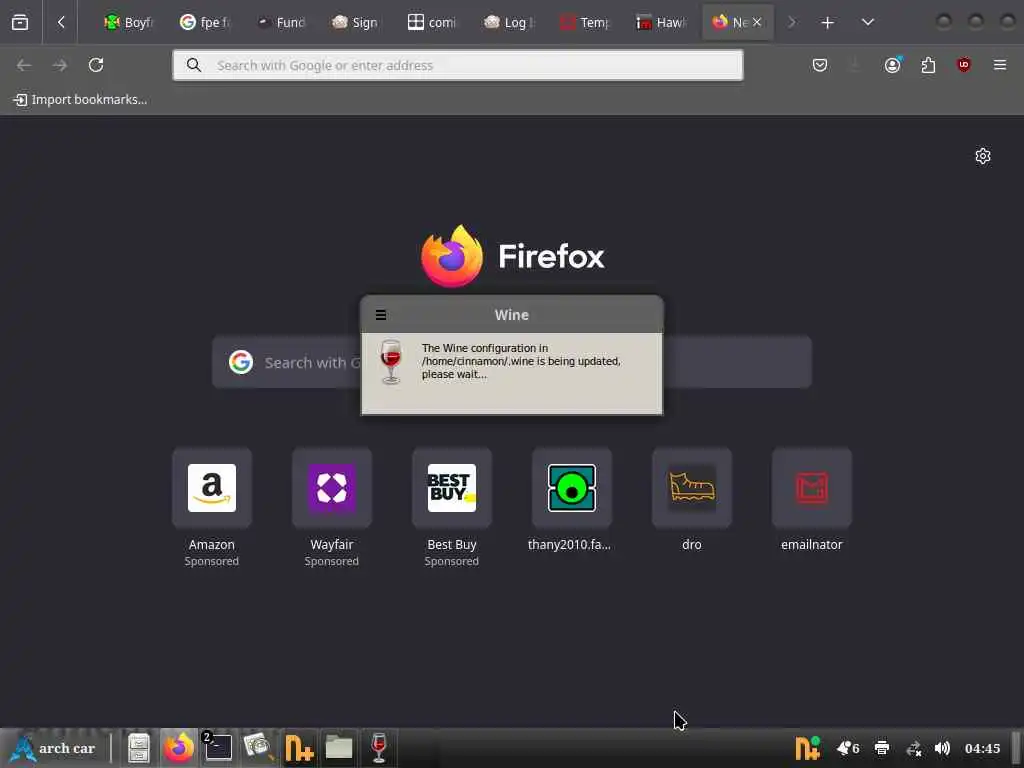Go forward with the forward arrow
This screenshot has height=768, width=1024.
(59, 65)
